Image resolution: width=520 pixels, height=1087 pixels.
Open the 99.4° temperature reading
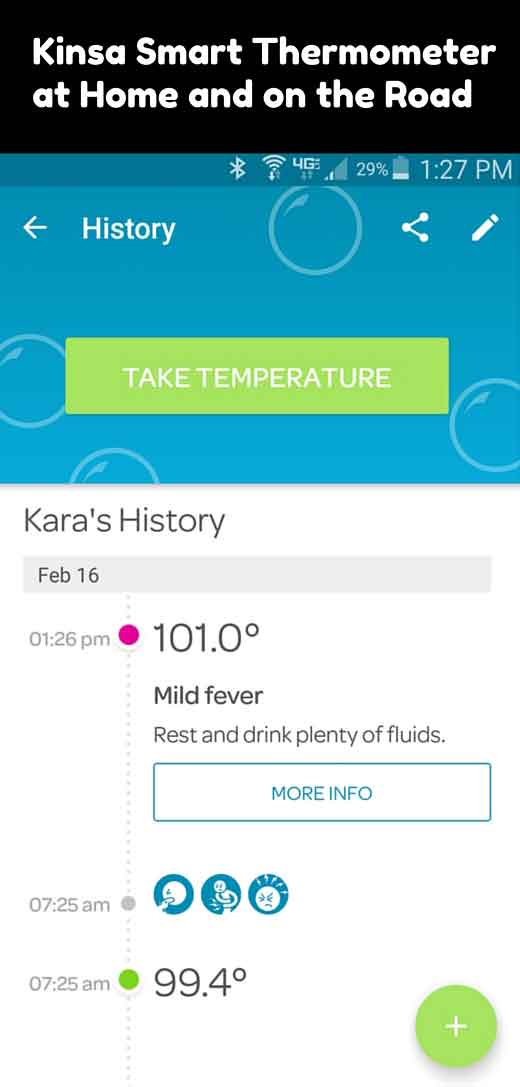[x=200, y=982]
